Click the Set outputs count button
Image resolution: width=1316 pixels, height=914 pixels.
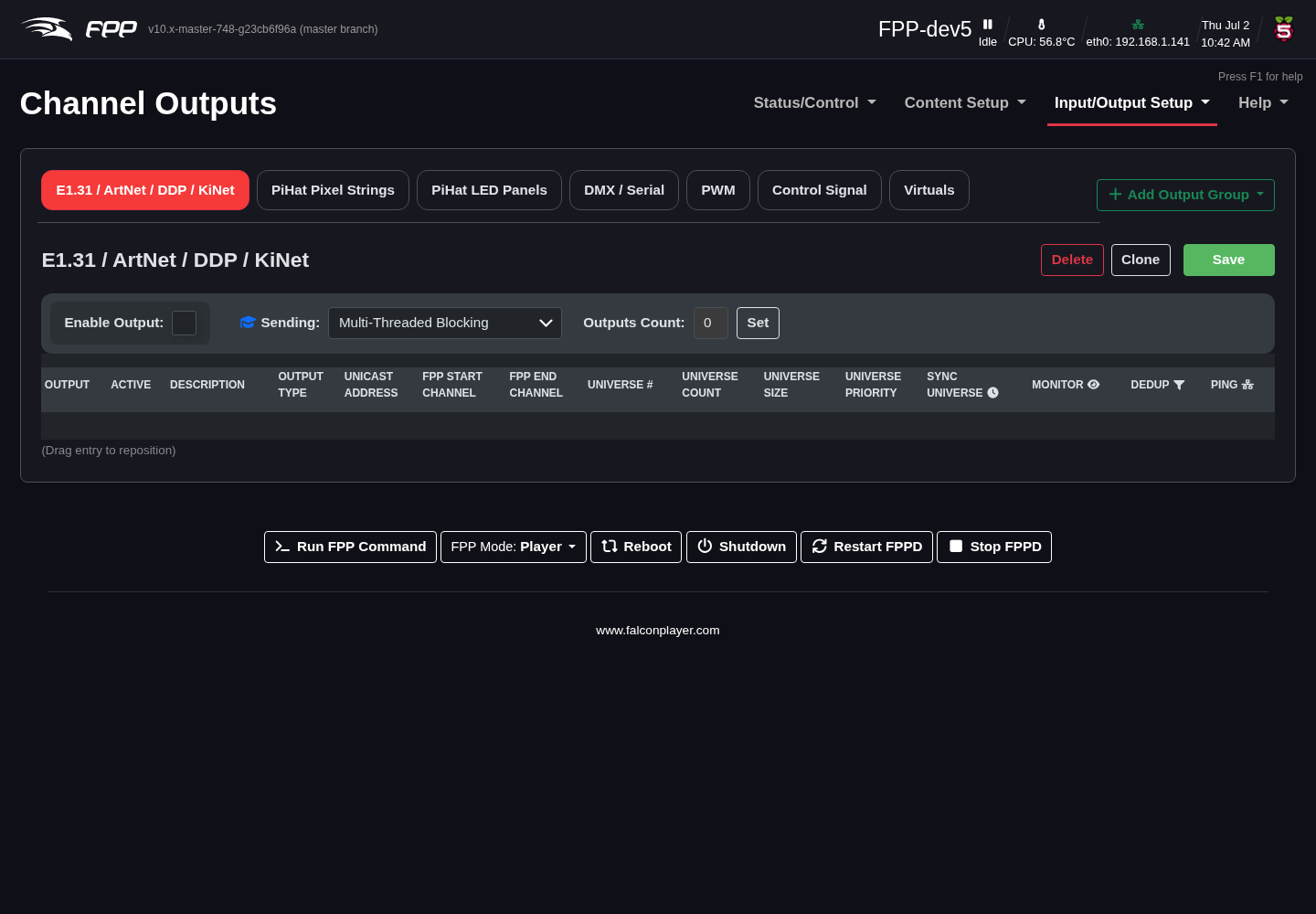point(758,323)
